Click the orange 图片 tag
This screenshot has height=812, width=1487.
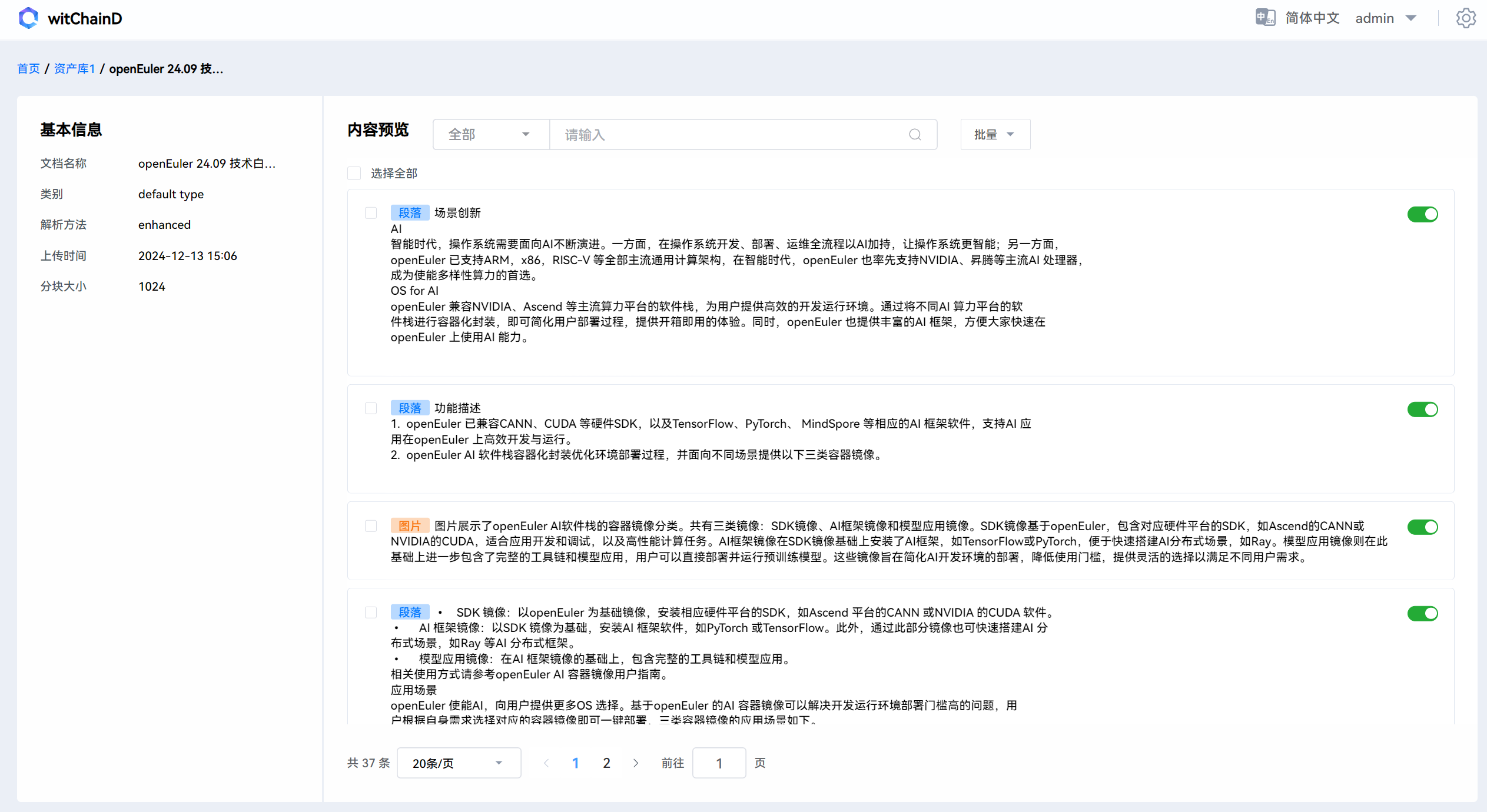point(410,525)
